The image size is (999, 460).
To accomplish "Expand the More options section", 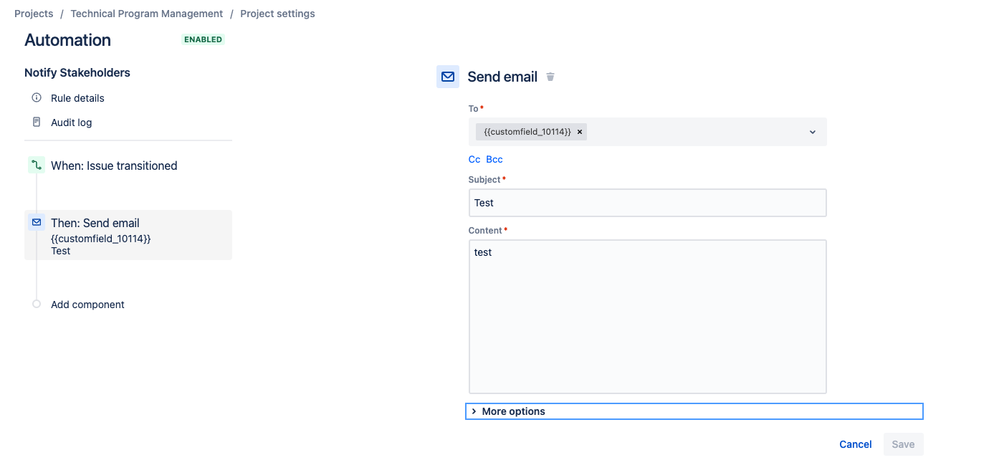I will (x=694, y=412).
